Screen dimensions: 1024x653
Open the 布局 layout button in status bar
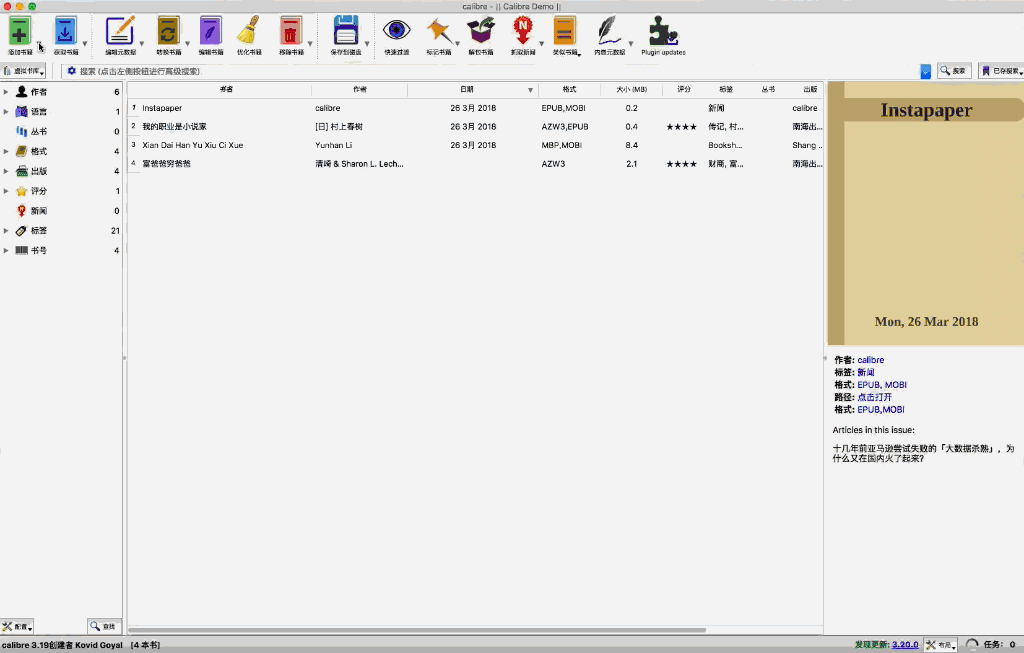coord(940,645)
